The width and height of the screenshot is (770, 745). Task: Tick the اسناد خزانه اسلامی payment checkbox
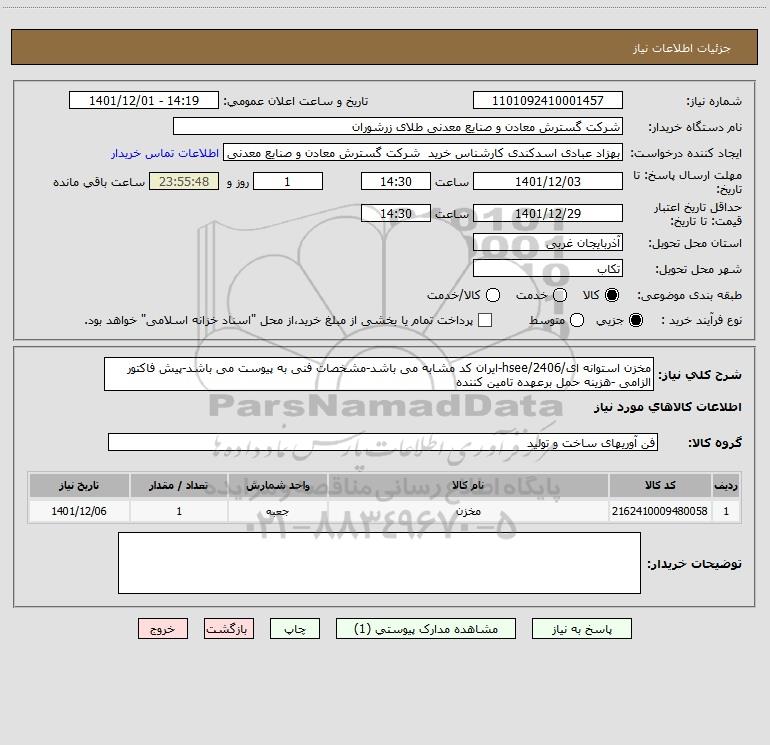(x=485, y=320)
